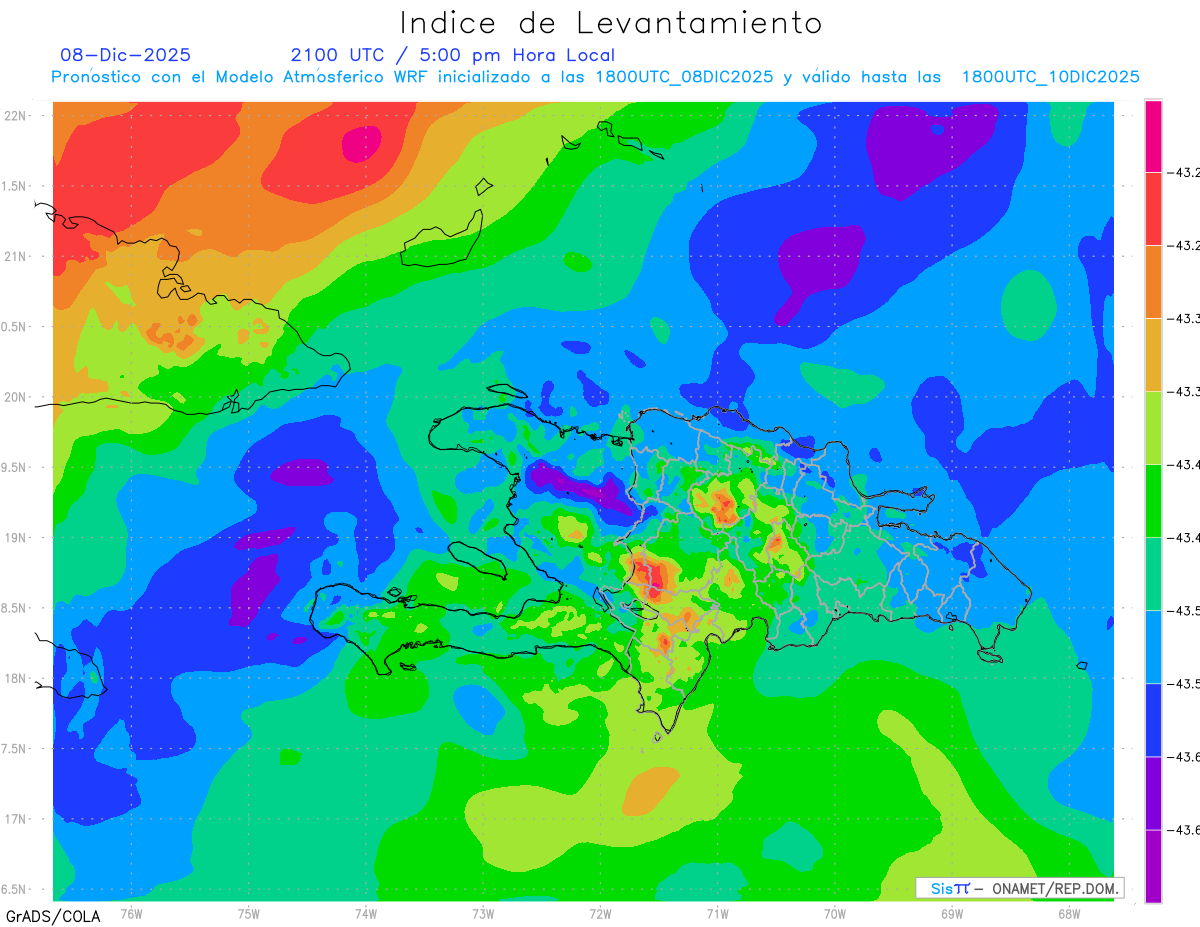Click the bottom purple swatch of the legend
Viewport: 1200px width, 927px height.
tap(1153, 866)
